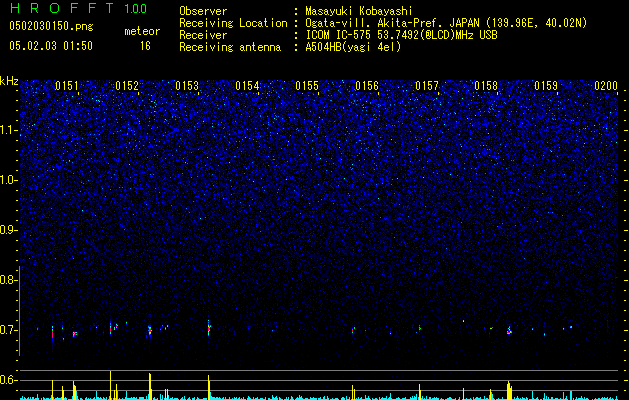Image resolution: width=629 pixels, height=400 pixels.
Task: Click the Receiving Location label
Action: pyautogui.click(x=233, y=23)
